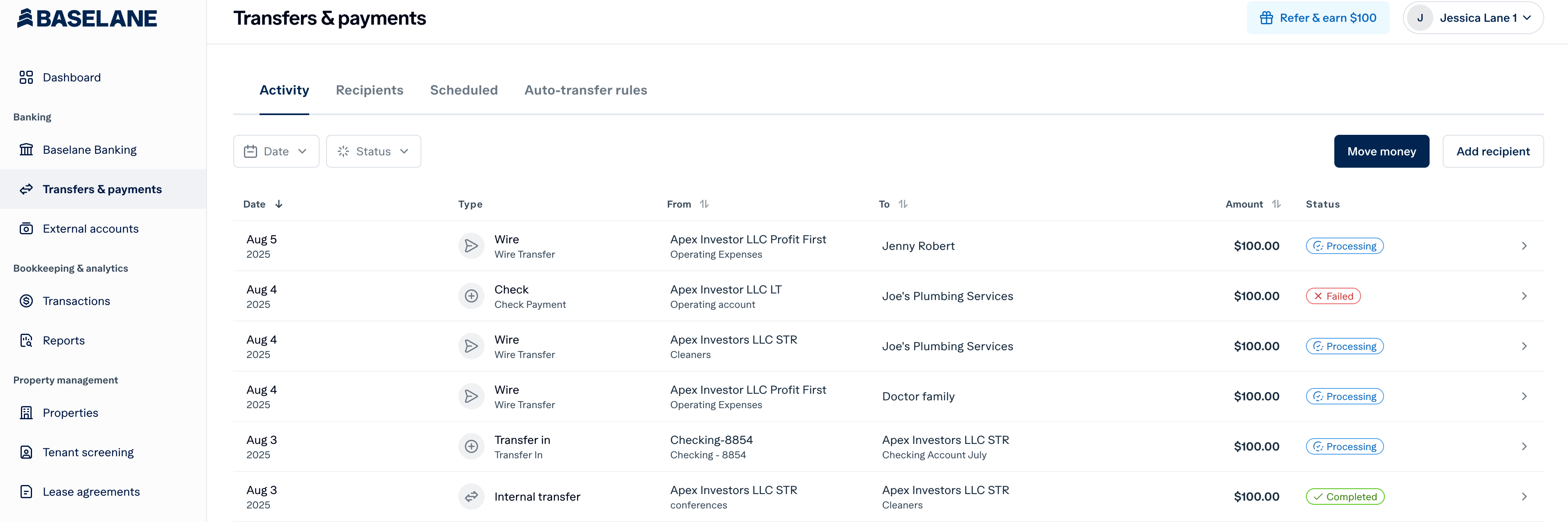Click Apex Investor LLC LT account text
This screenshot has height=522, width=1568.
click(726, 289)
